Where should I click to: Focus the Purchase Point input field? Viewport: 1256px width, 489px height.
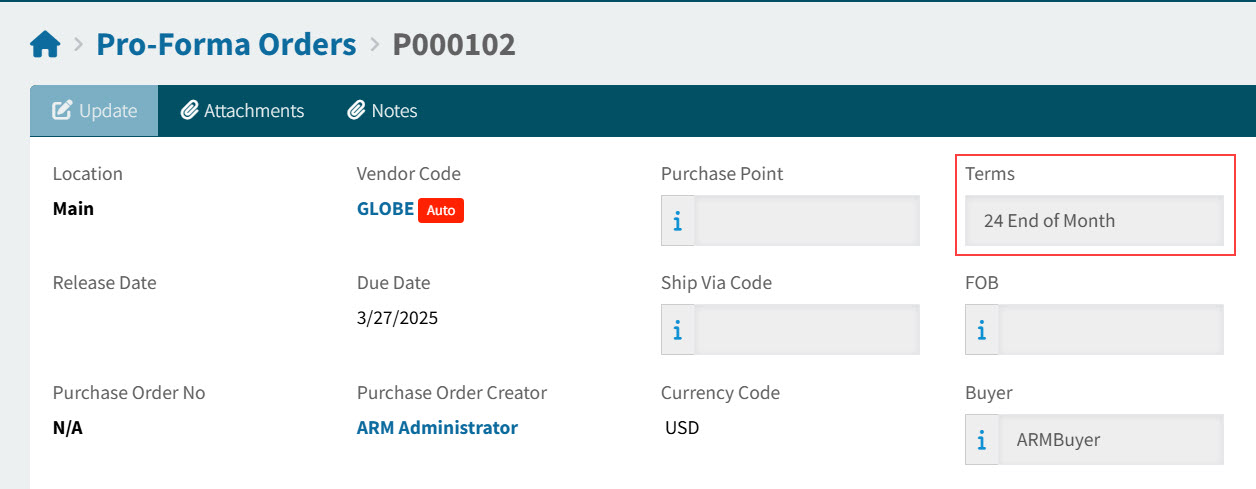coord(807,221)
